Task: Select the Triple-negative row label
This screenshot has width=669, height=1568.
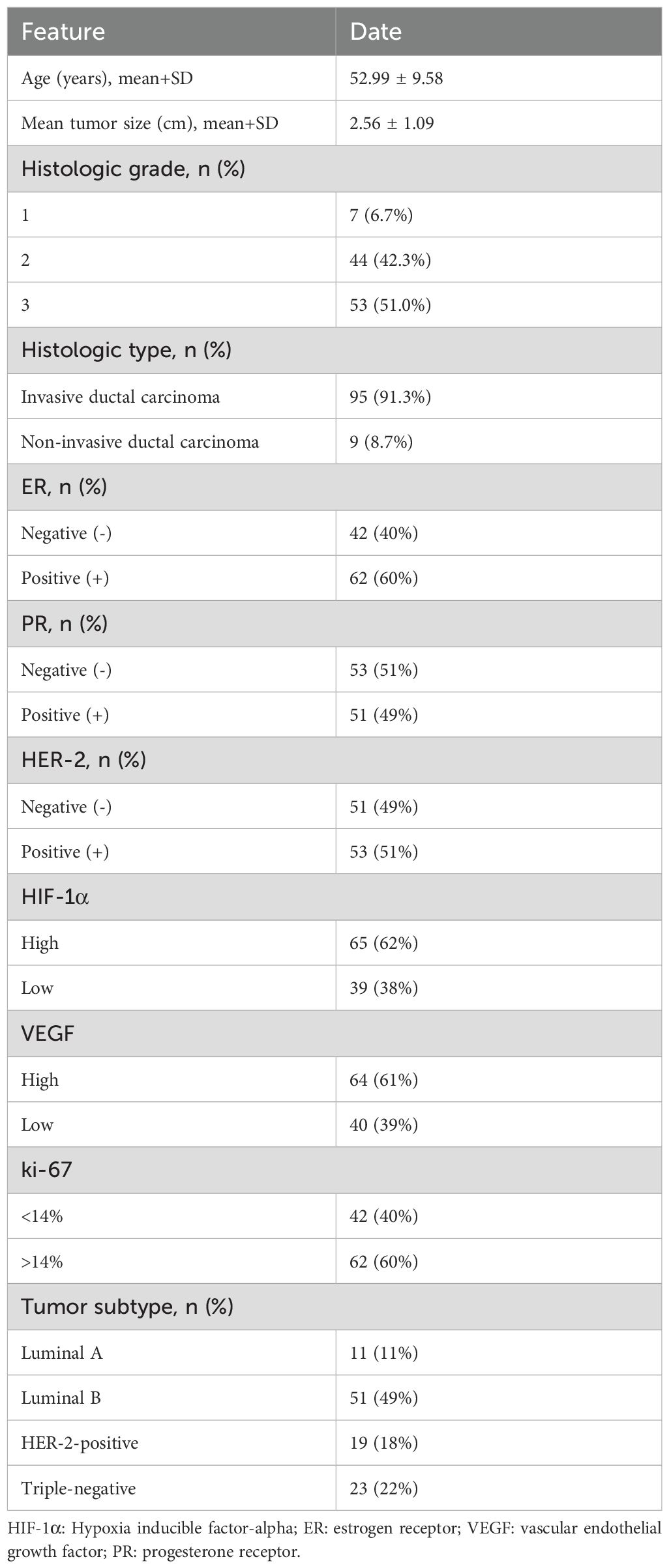Action: (x=78, y=1488)
